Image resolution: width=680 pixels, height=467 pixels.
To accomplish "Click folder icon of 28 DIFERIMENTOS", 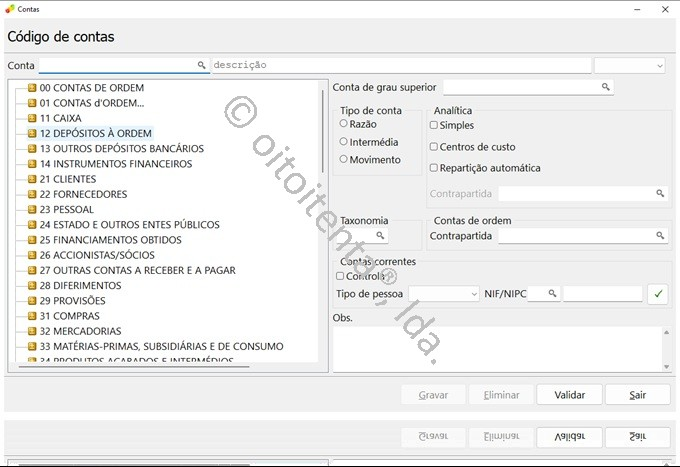I will point(32,285).
